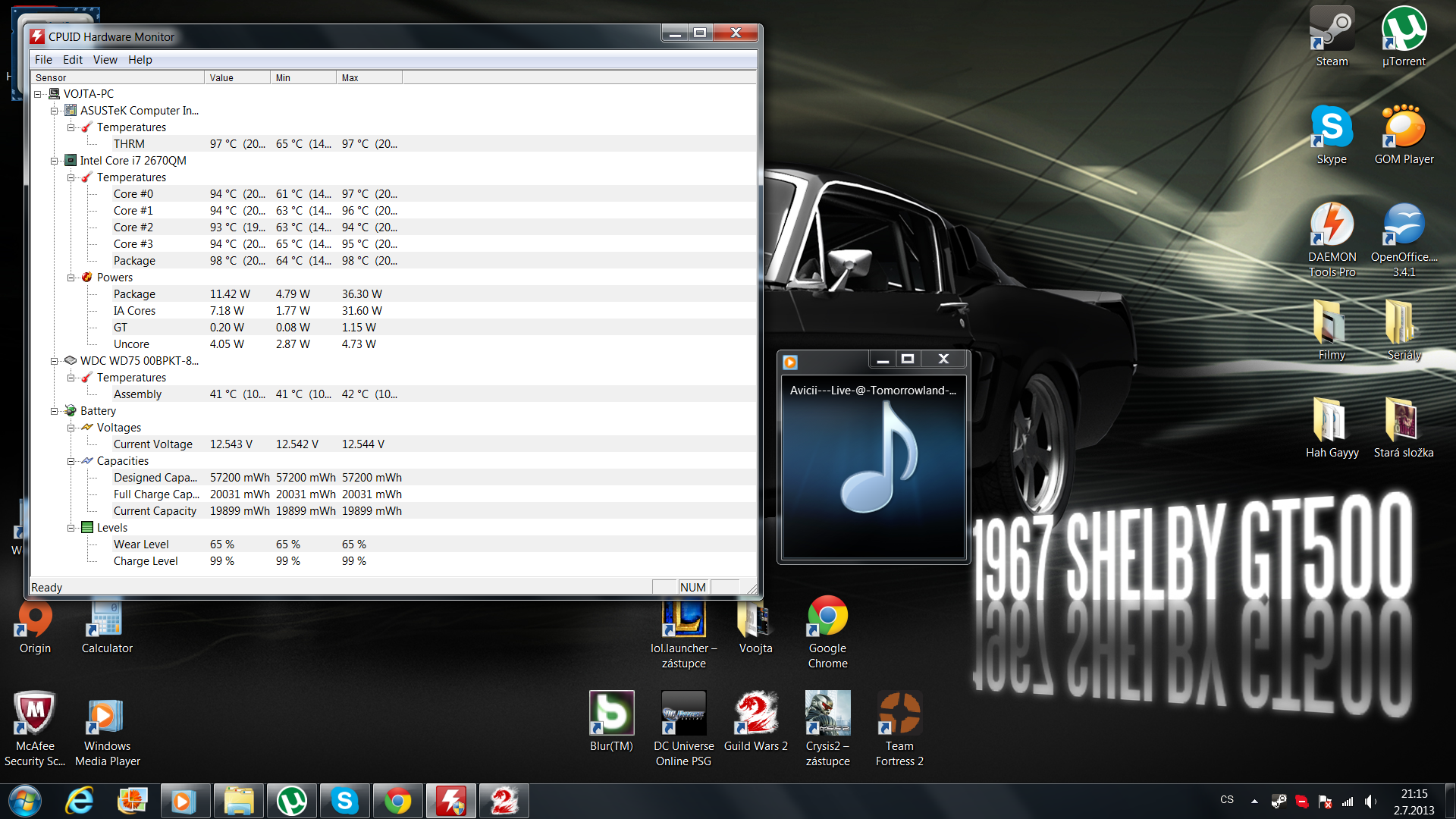
Task: Open the Calculator desktop shortcut
Action: pyautogui.click(x=107, y=626)
